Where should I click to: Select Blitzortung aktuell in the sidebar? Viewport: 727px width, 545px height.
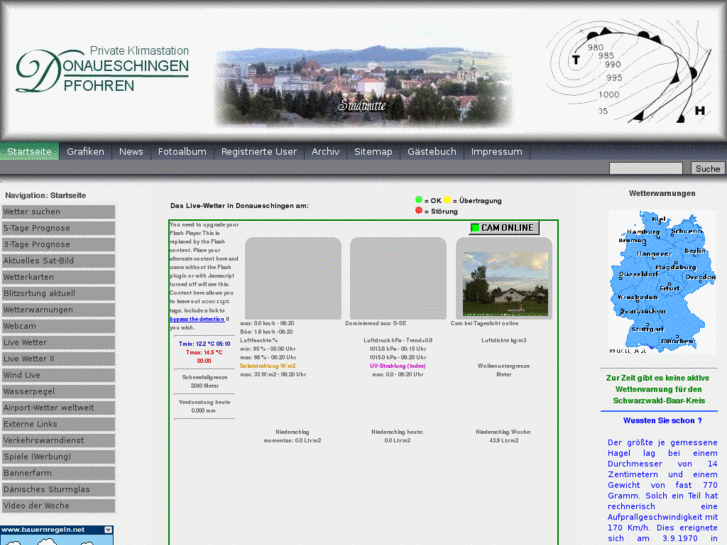pyautogui.click(x=58, y=293)
